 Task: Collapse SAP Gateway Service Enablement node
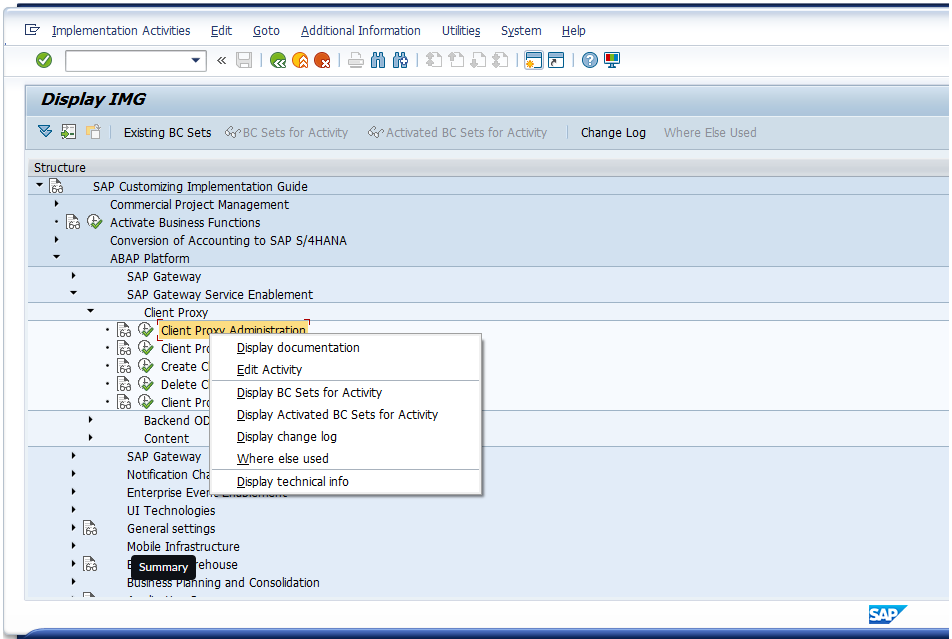(73, 293)
